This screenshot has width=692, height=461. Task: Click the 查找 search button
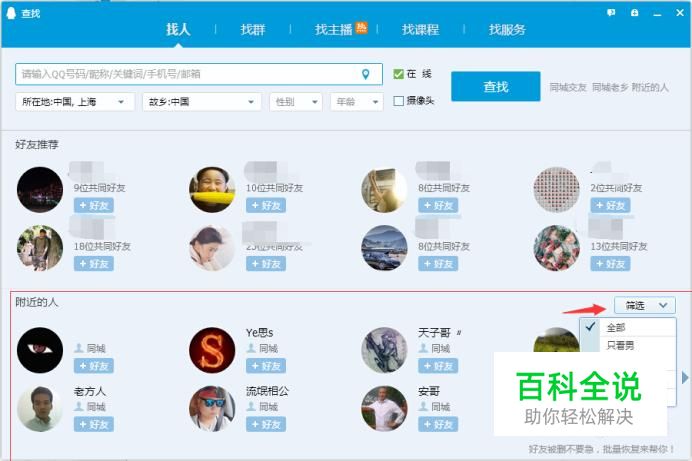coord(496,86)
